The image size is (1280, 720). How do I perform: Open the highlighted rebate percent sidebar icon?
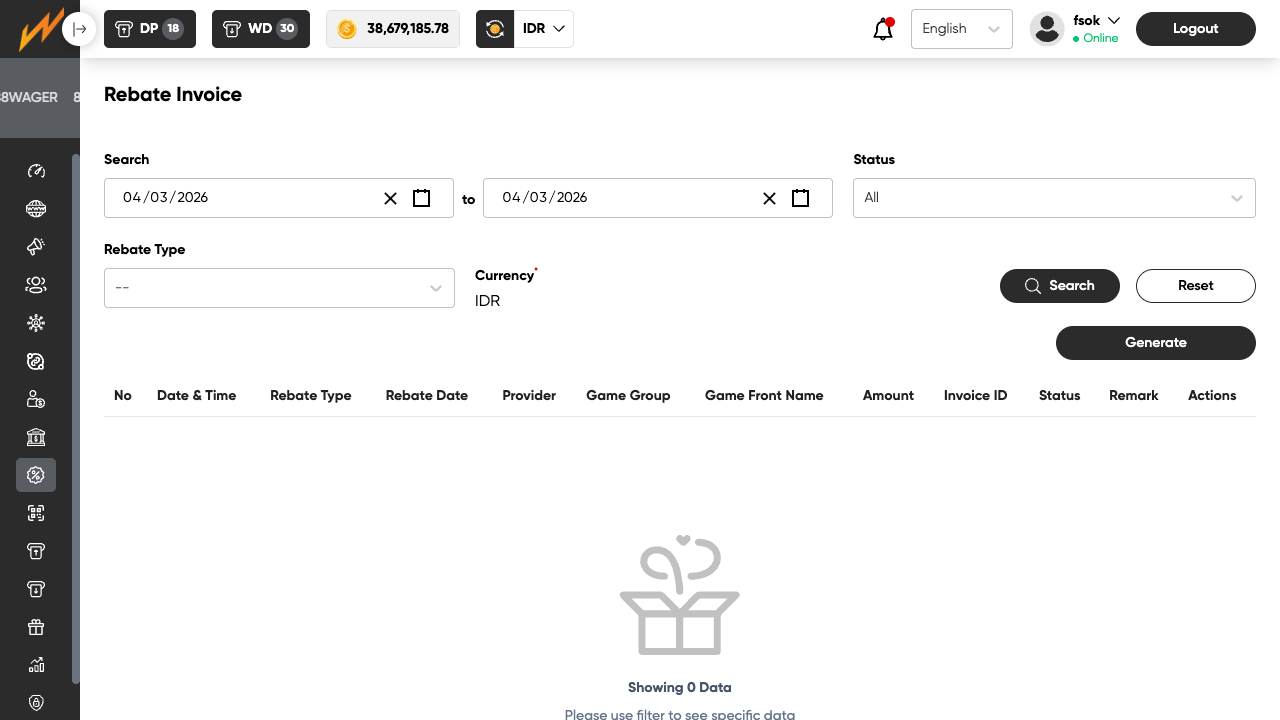(x=36, y=475)
